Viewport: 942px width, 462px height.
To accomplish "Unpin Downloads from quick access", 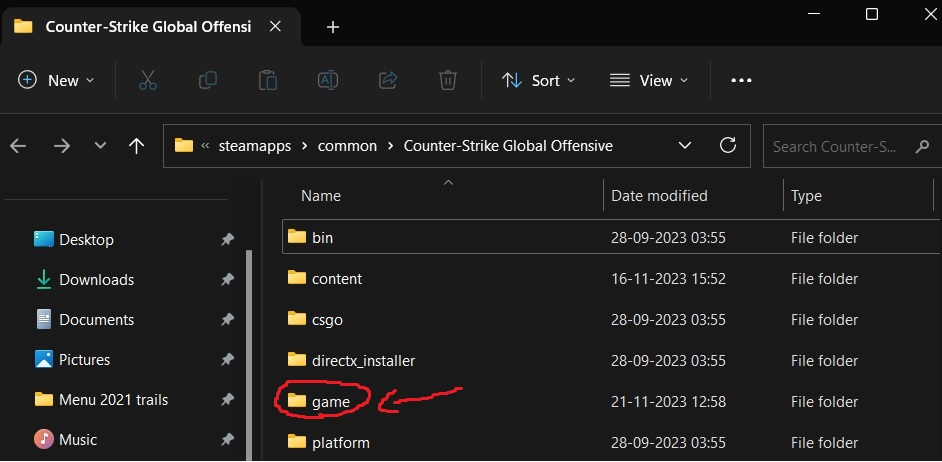I will pos(227,279).
